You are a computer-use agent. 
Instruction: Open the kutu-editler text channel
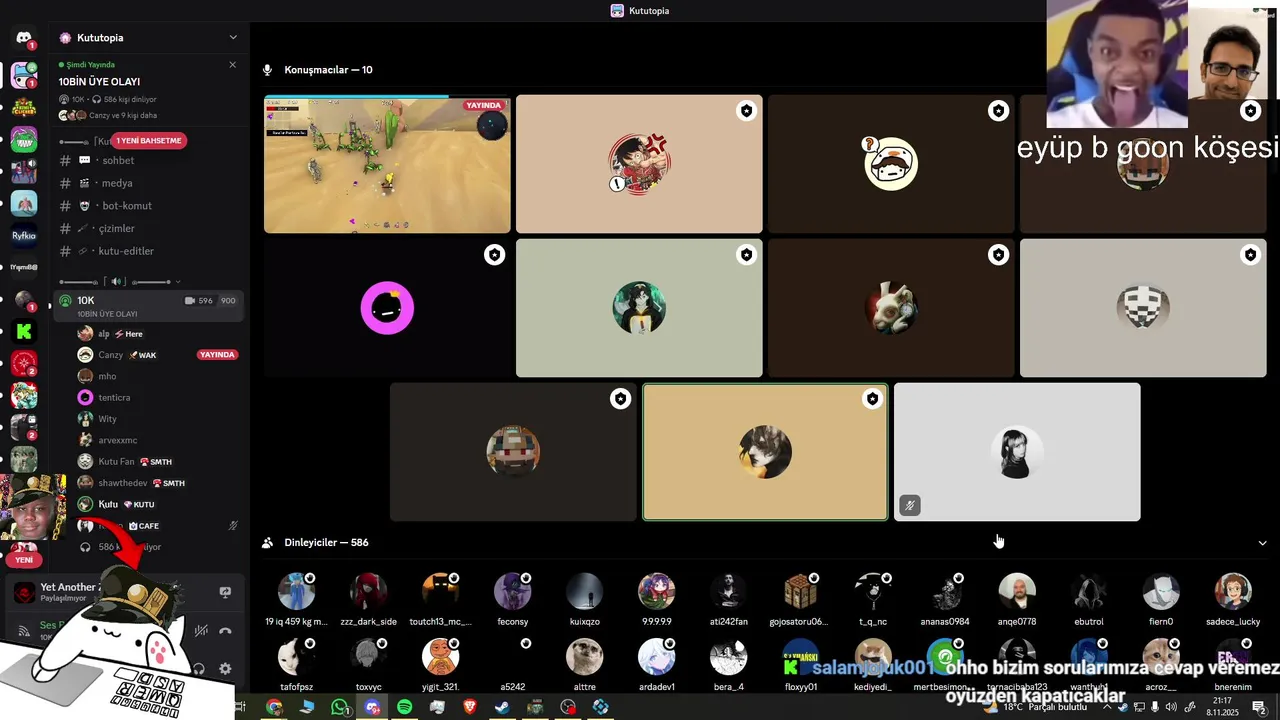pyautogui.click(x=150, y=251)
